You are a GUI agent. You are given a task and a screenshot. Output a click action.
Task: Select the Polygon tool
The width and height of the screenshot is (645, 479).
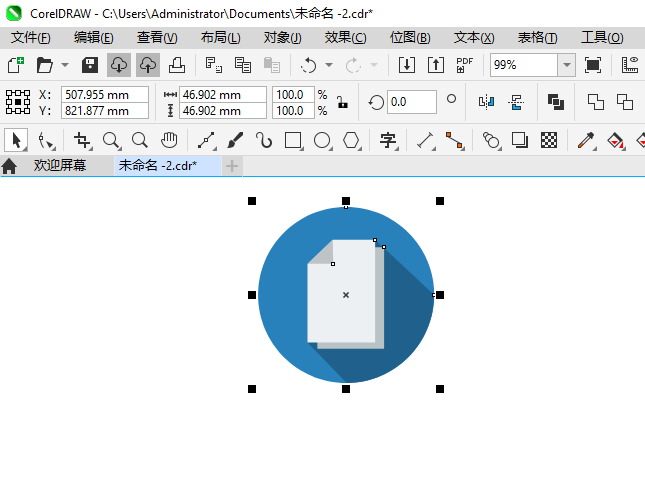pyautogui.click(x=351, y=140)
